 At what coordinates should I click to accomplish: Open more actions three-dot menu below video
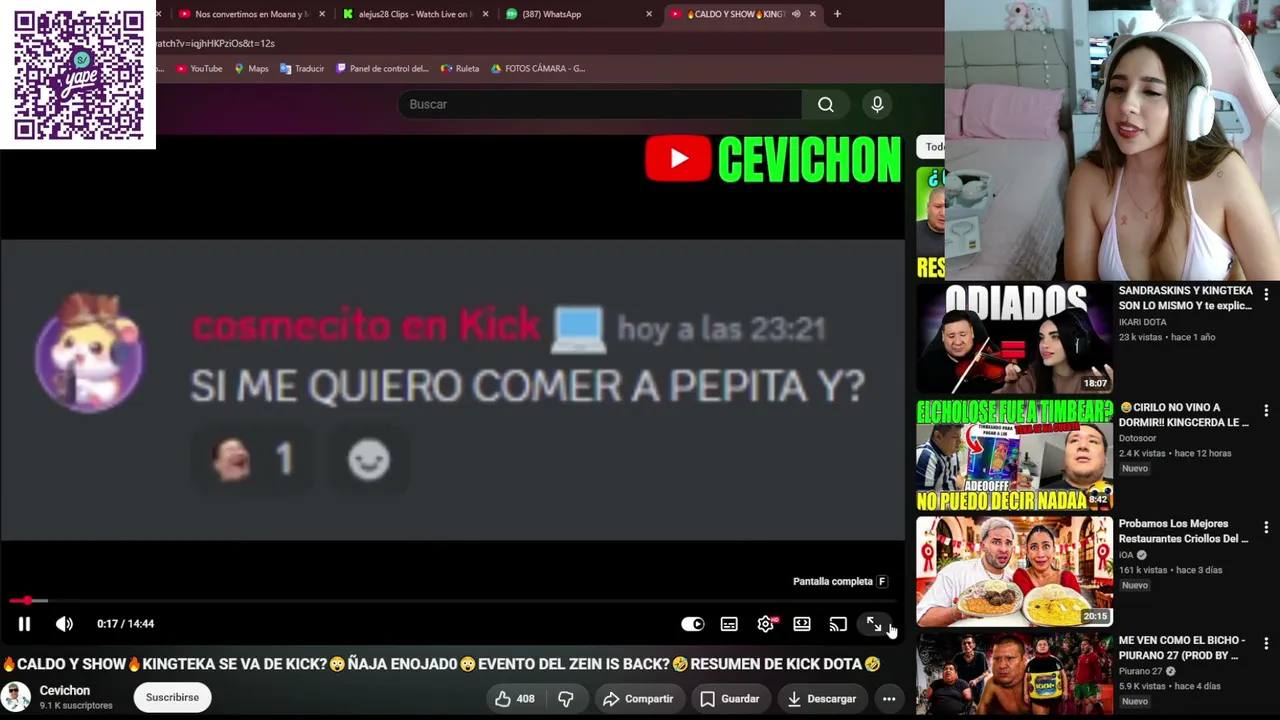coord(889,699)
